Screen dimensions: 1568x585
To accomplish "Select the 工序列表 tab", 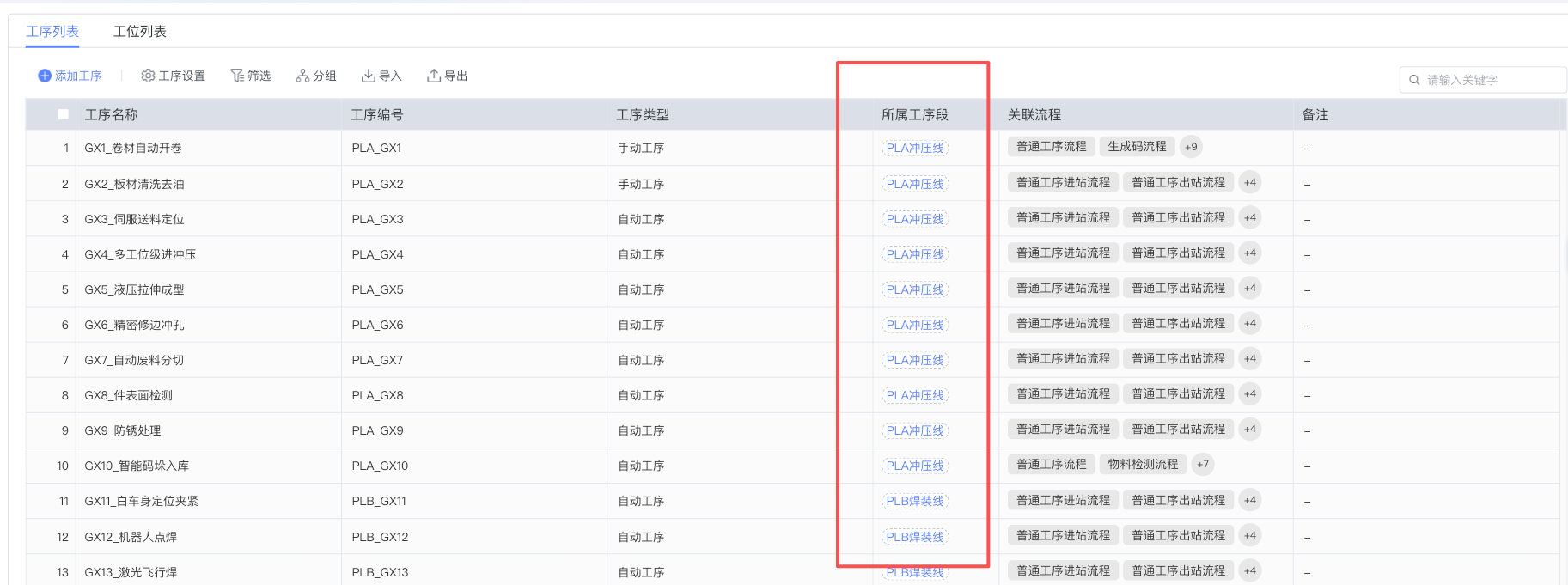I will pos(52,32).
